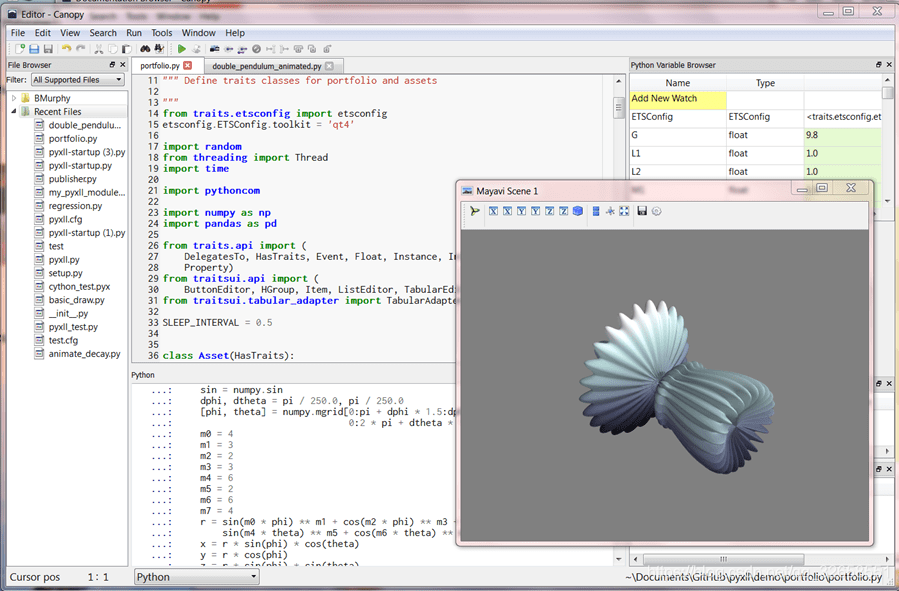Click the 3D surface in Mayavi Scene

pyautogui.click(x=677, y=387)
